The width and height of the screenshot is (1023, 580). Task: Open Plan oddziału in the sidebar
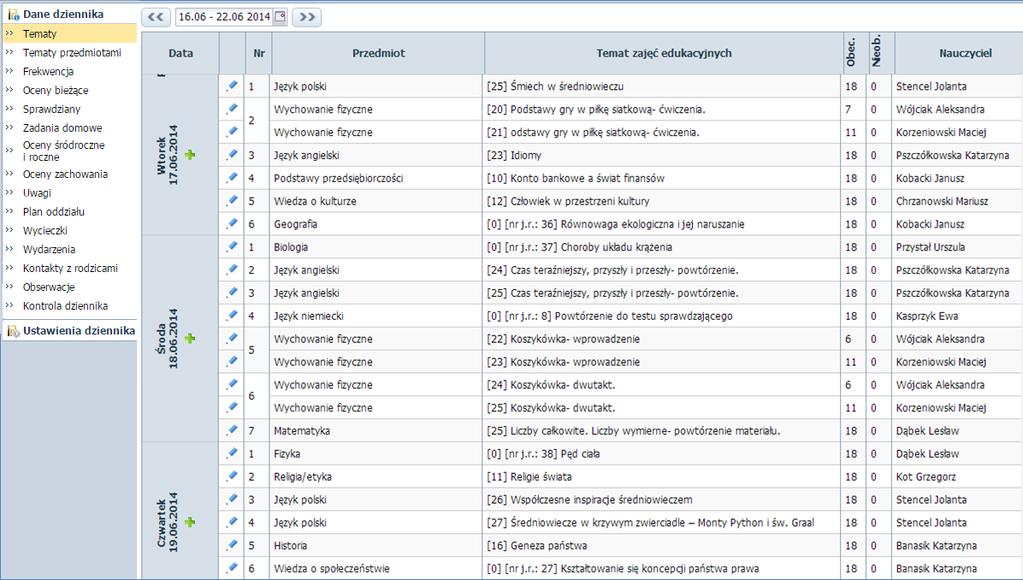tap(53, 212)
